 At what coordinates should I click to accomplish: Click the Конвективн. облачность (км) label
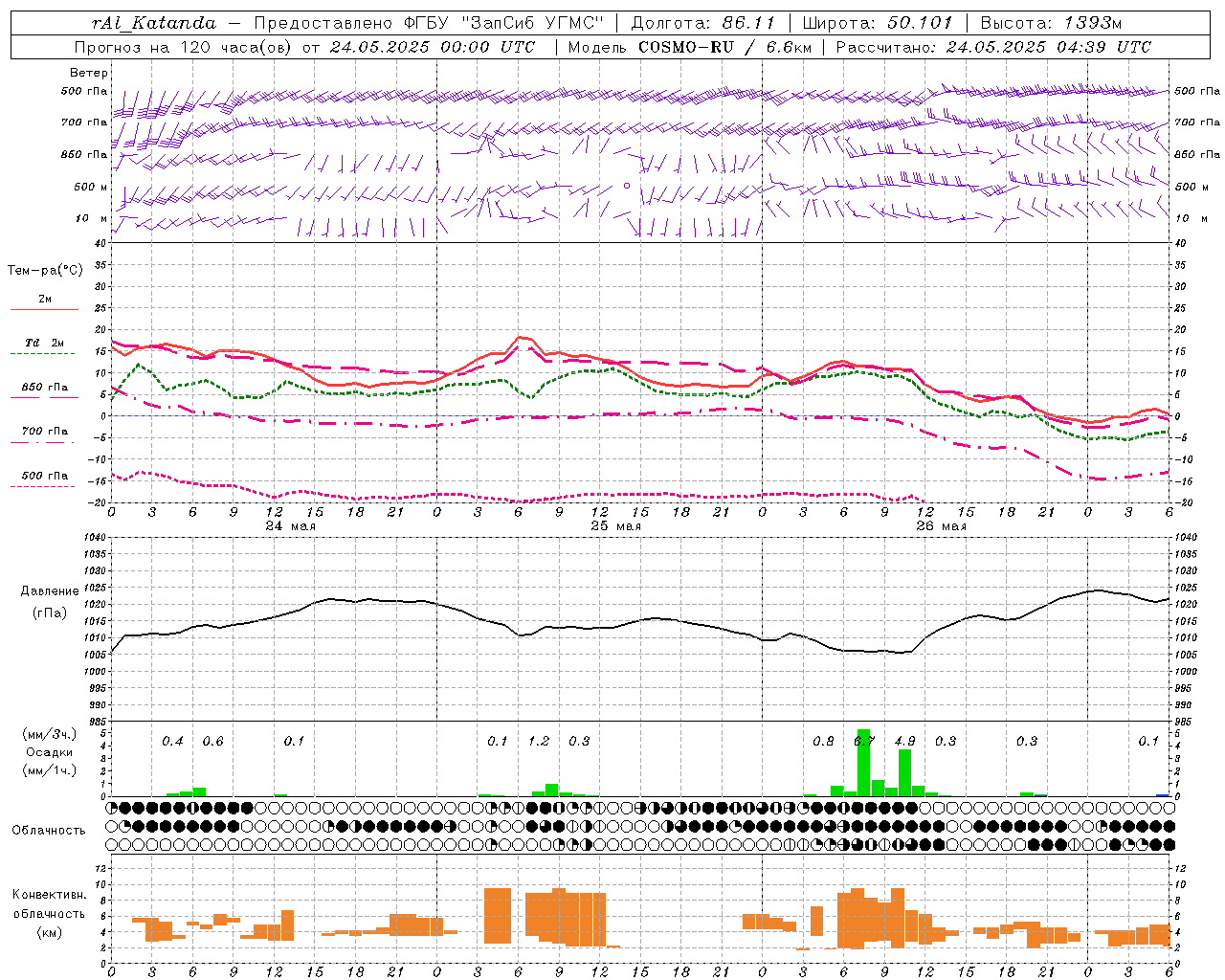(49, 913)
